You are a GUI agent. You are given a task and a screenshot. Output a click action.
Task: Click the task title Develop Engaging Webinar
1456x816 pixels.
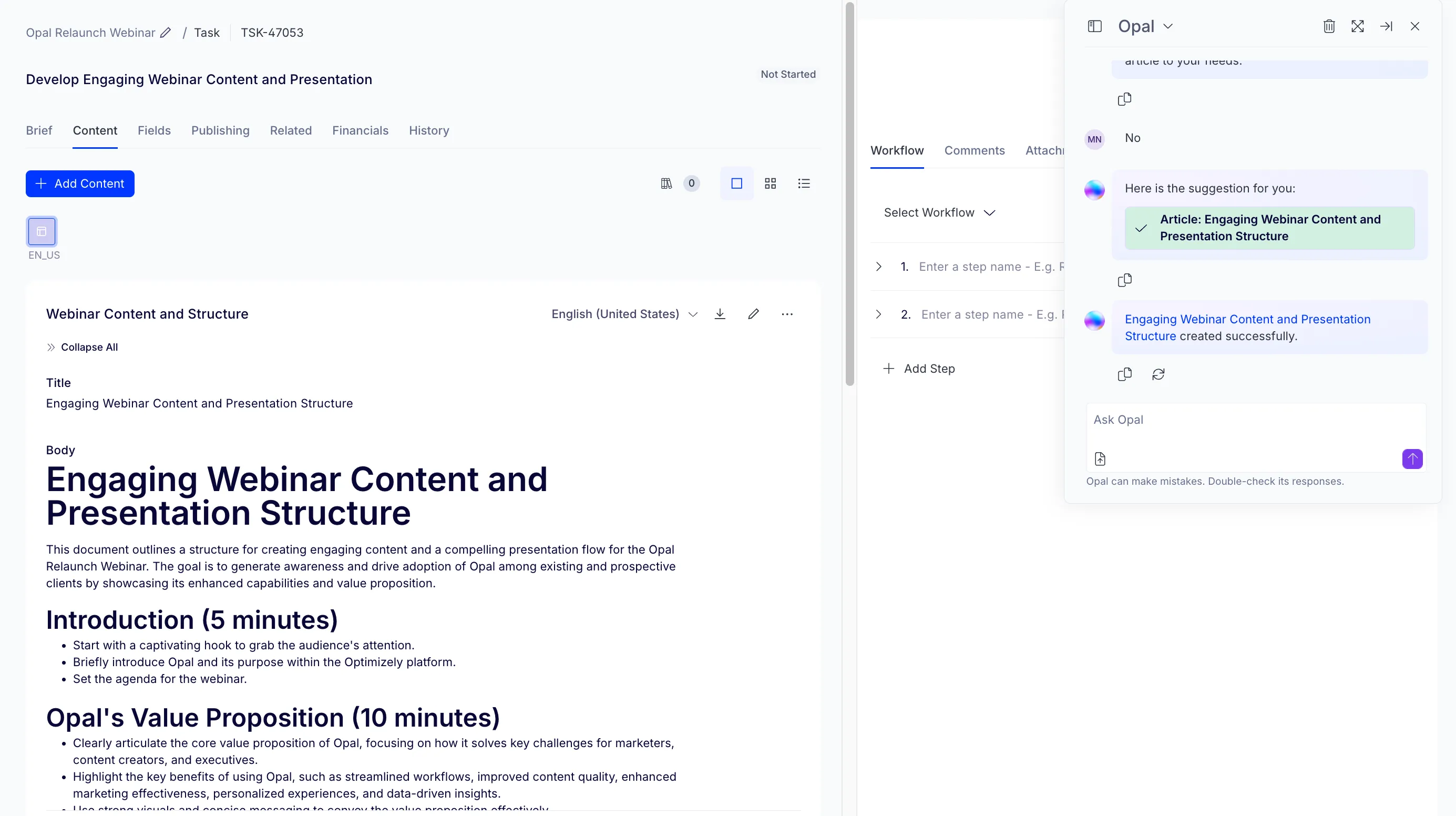[x=199, y=79]
